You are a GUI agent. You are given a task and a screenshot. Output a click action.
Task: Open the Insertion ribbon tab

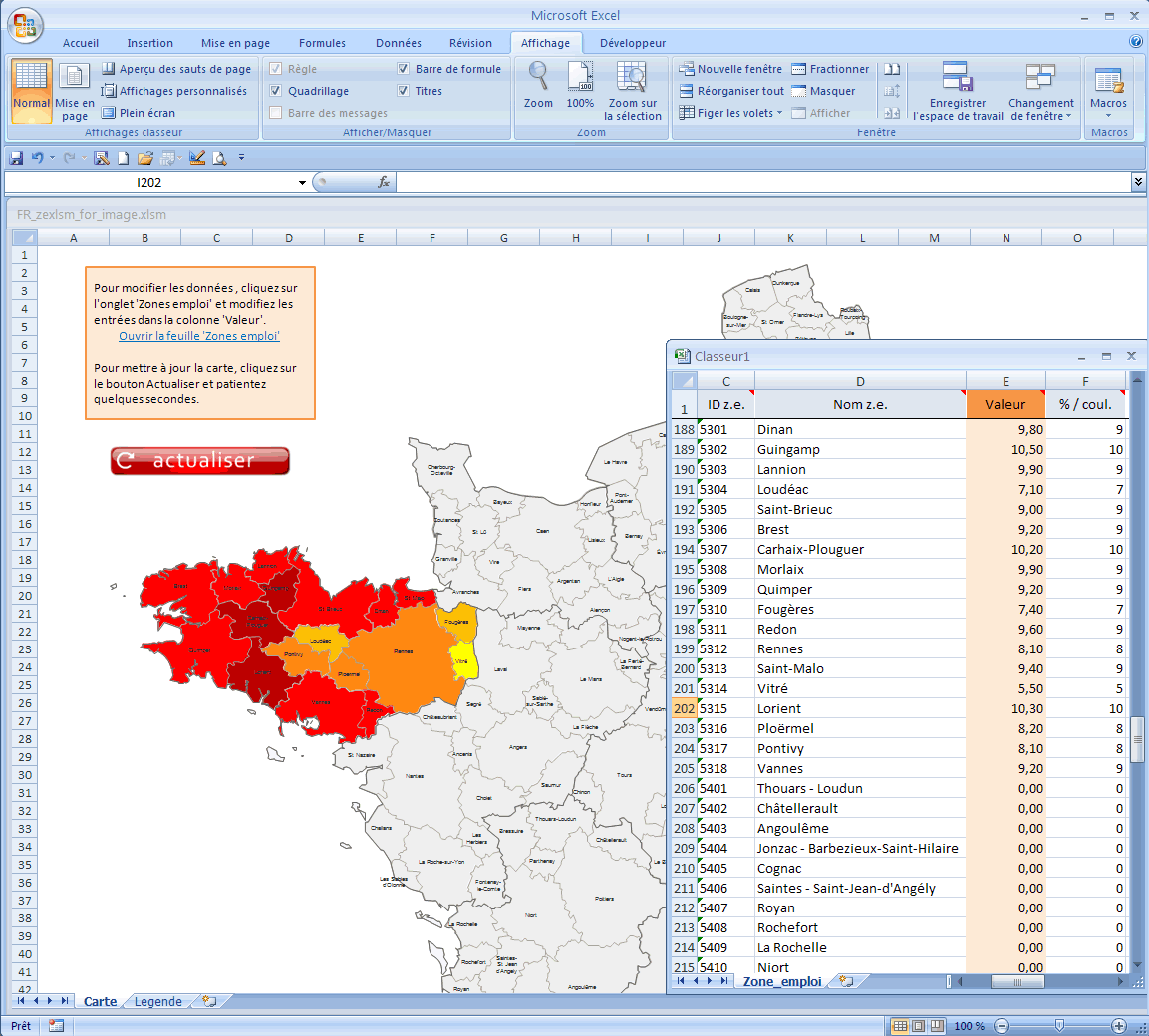click(x=150, y=43)
